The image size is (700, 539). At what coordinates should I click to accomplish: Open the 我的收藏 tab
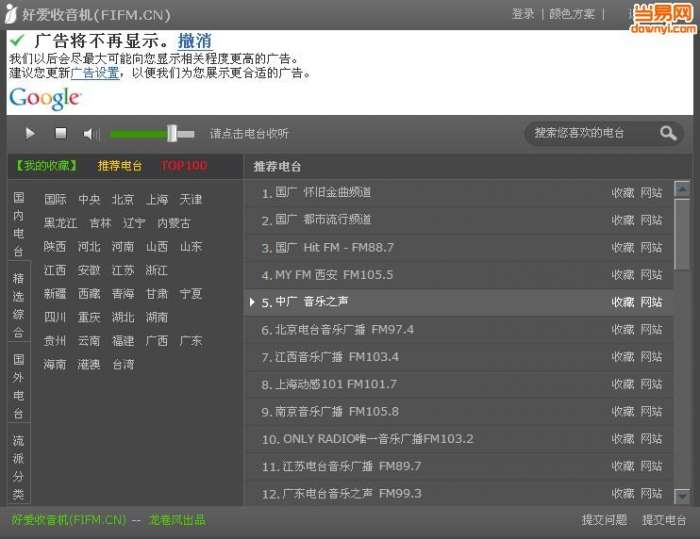pyautogui.click(x=46, y=166)
